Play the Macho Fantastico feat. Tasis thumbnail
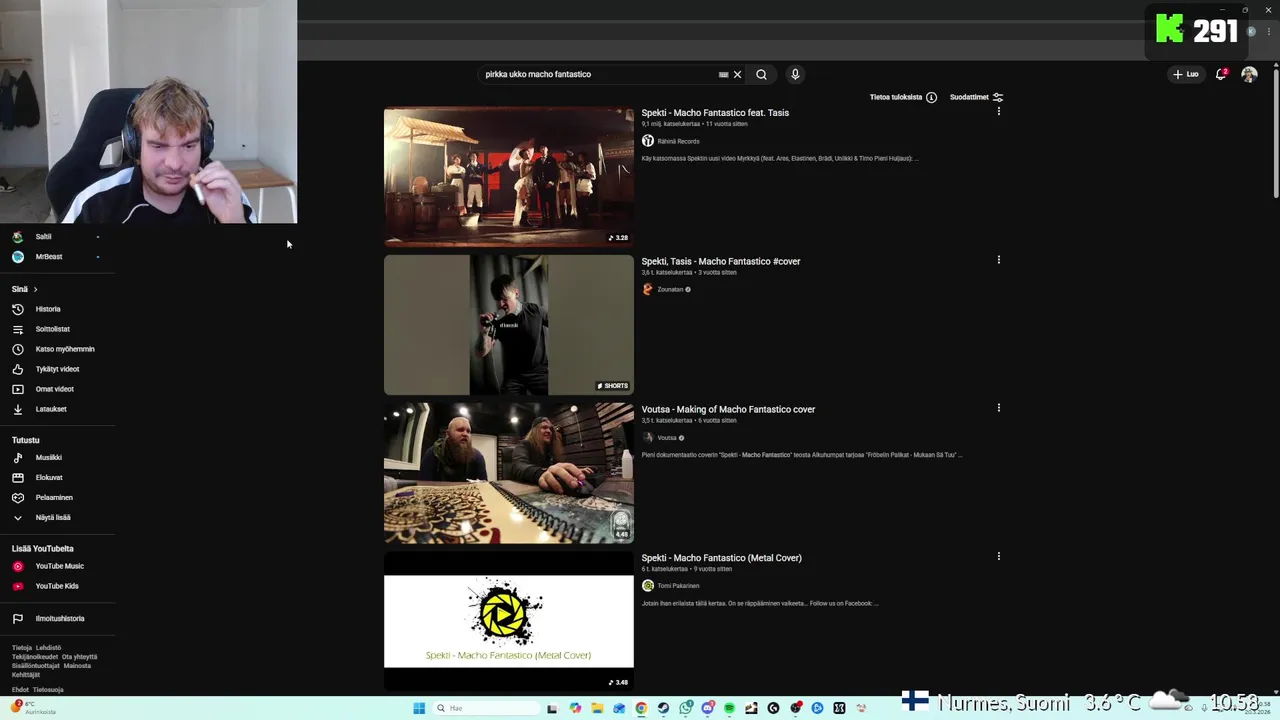This screenshot has height=720, width=1280. coord(509,176)
